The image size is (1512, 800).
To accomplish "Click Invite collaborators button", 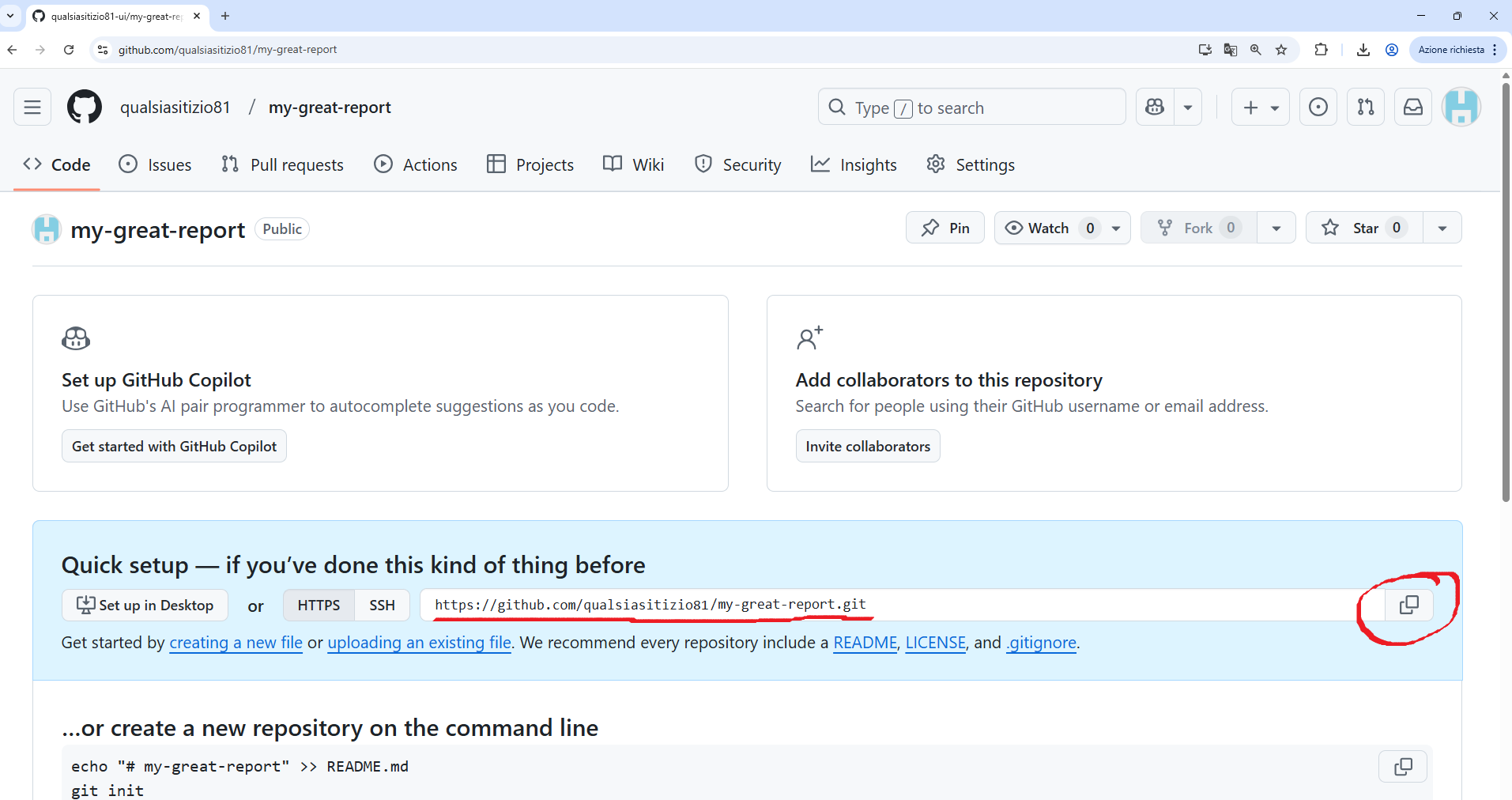I will coord(867,446).
